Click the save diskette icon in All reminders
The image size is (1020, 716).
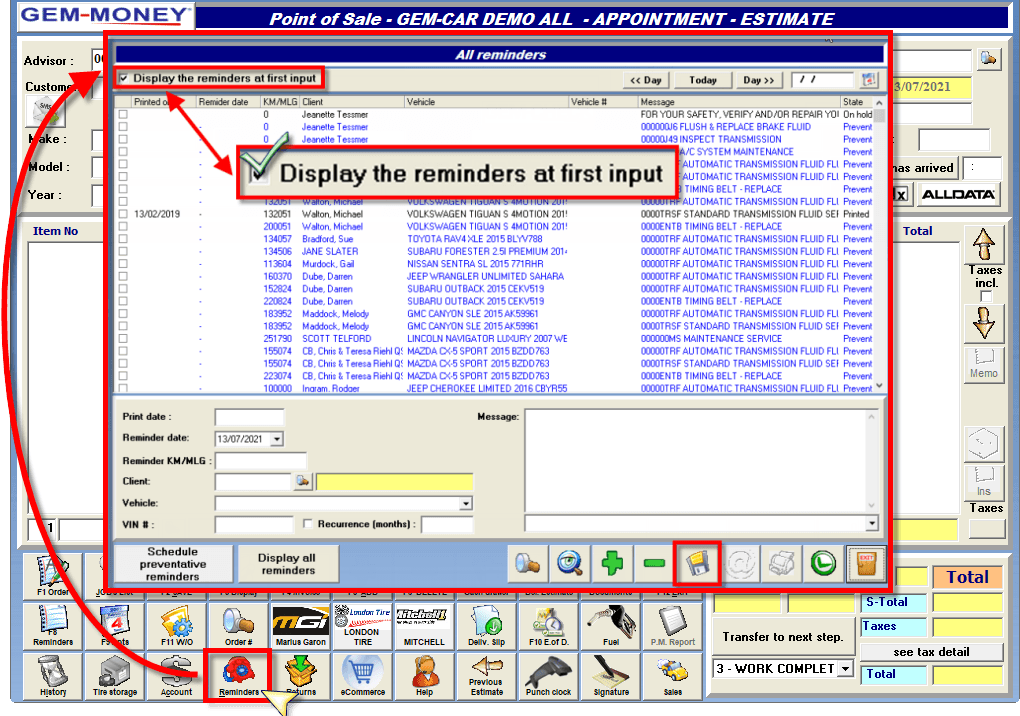pyautogui.click(x=697, y=563)
